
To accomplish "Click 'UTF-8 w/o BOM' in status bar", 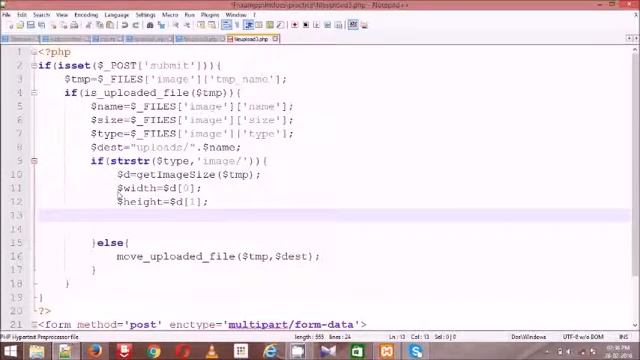I will tap(583, 337).
